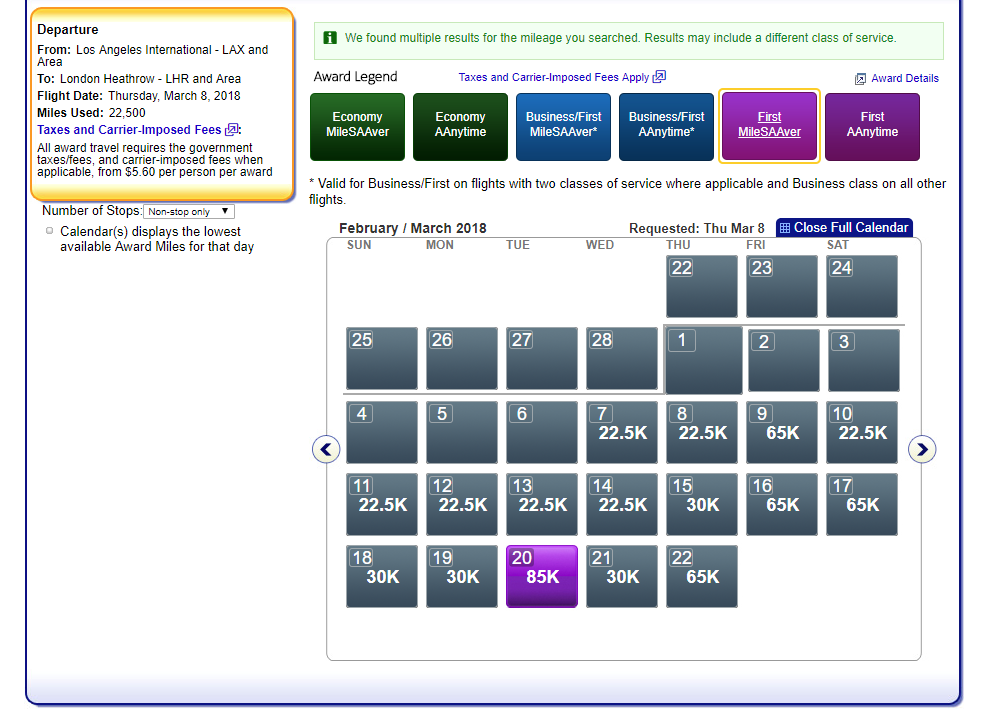Select the First AAnytime fare class

point(872,126)
